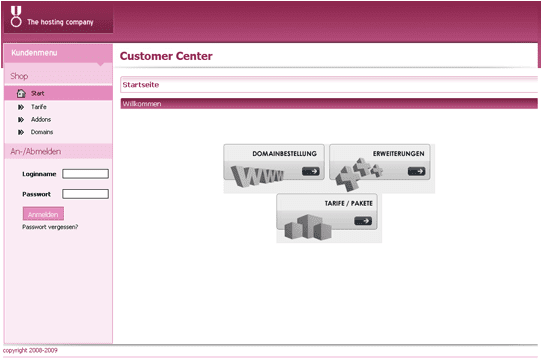Select the Kundenmenu tab header

[x=58, y=53]
